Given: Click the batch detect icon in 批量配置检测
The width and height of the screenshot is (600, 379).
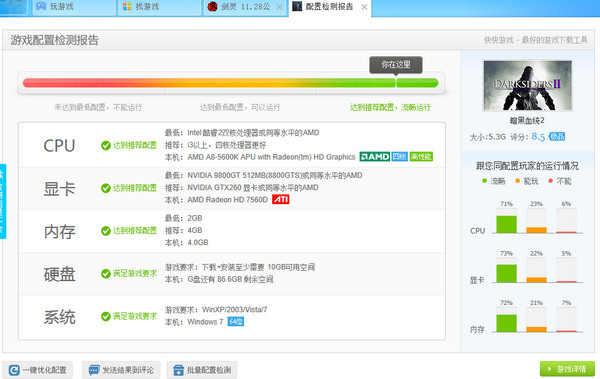Looking at the screenshot, I should tap(178, 370).
